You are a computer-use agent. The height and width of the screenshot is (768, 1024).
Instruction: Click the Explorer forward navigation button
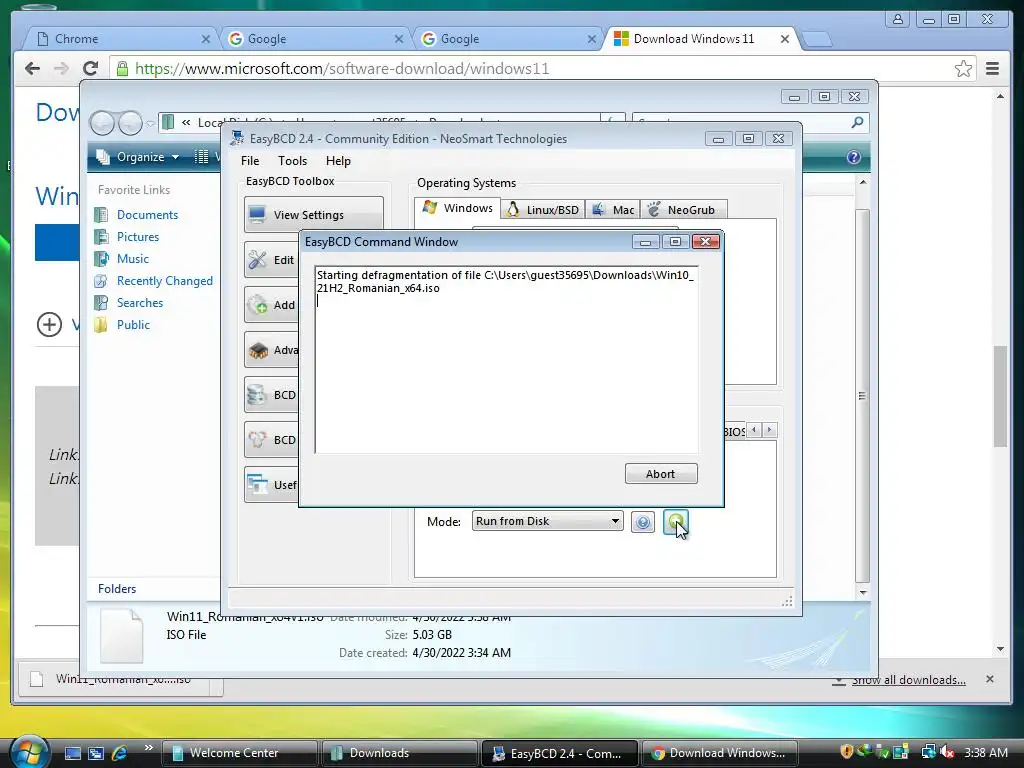tap(131, 123)
